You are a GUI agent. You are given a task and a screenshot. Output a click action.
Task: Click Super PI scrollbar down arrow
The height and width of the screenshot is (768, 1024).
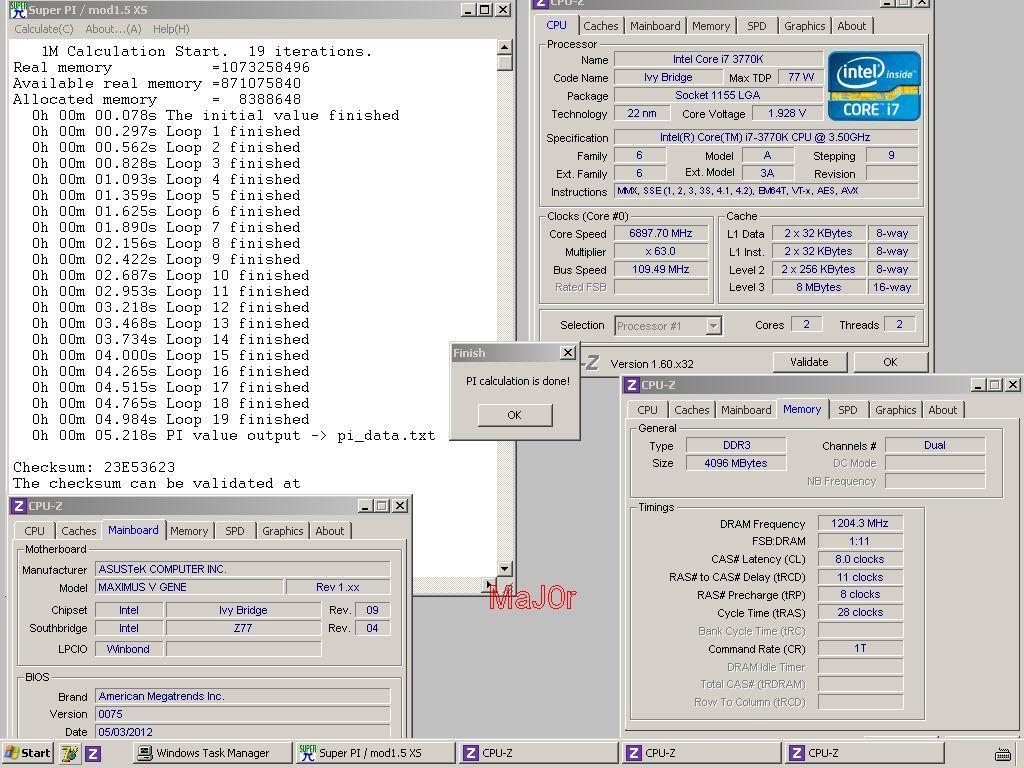coord(504,568)
